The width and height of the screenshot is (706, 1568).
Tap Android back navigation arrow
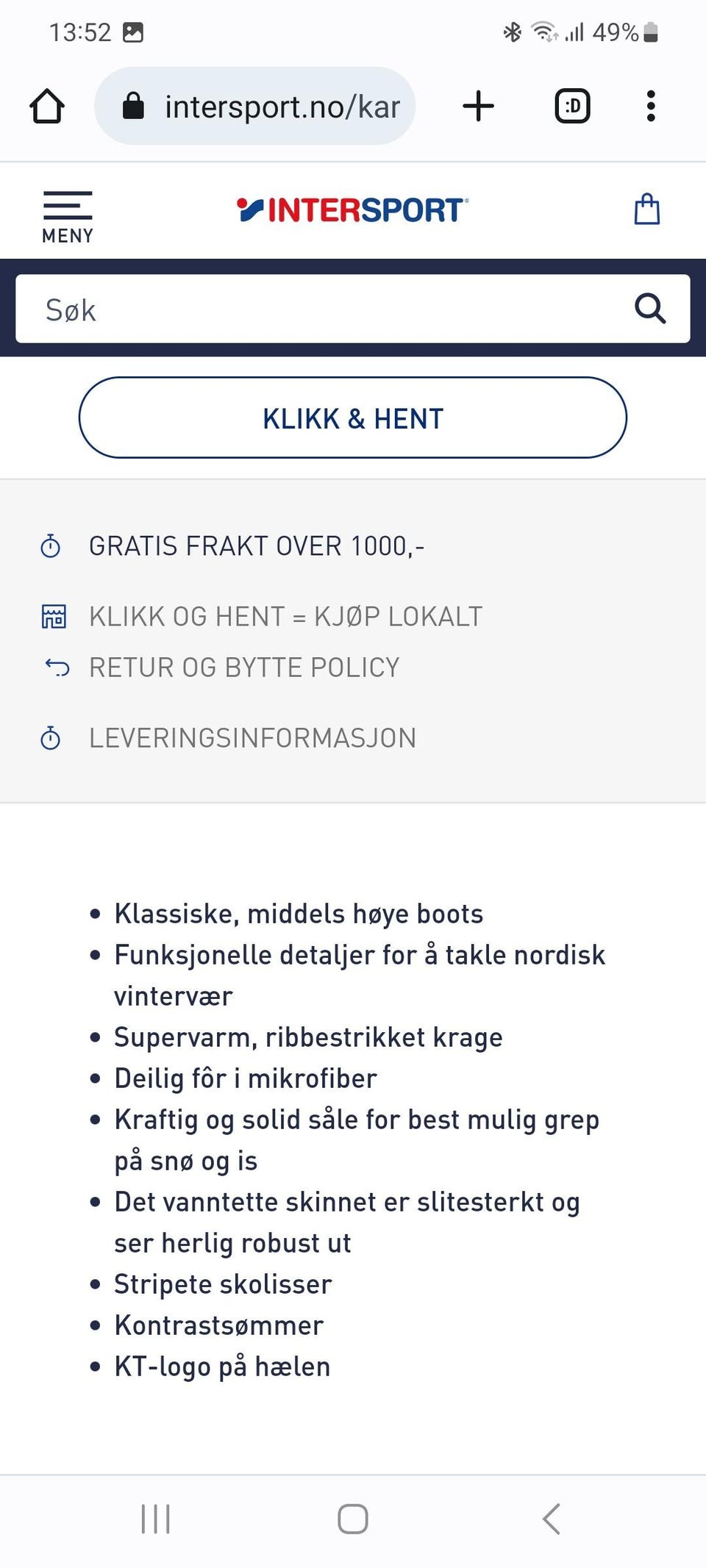coord(551,1519)
